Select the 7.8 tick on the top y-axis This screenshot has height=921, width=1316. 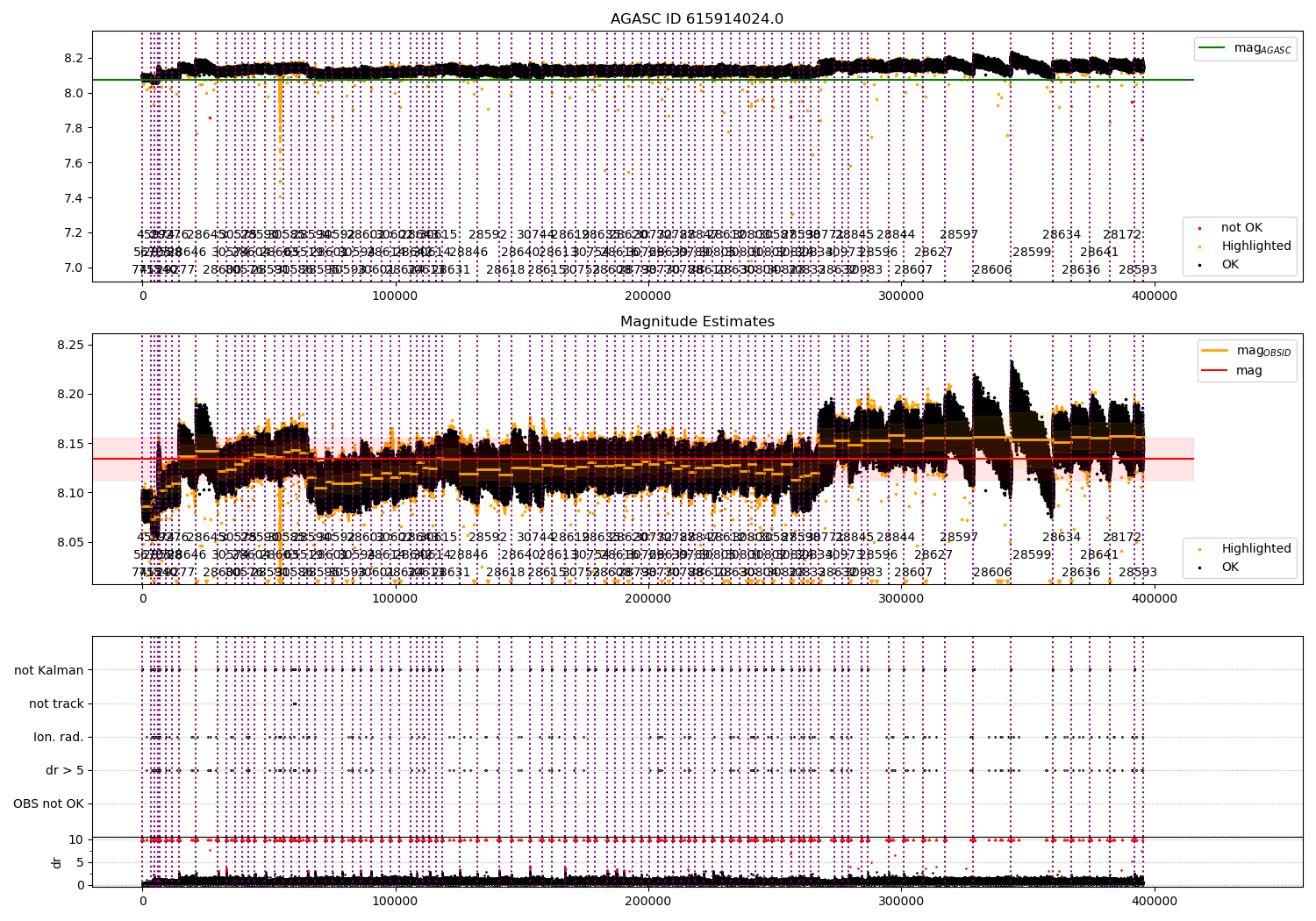click(73, 128)
